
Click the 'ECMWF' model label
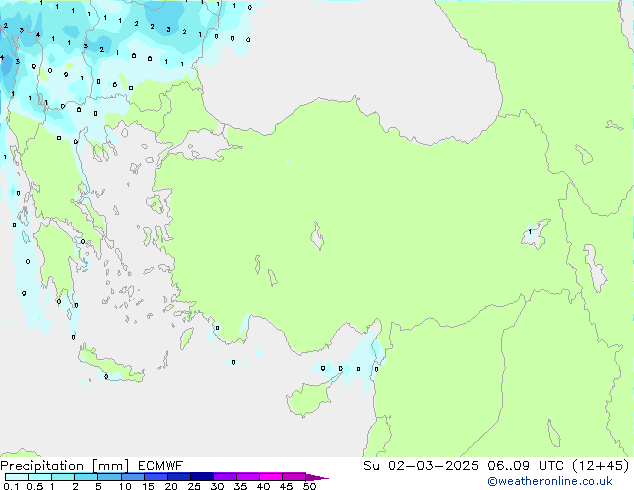(x=161, y=466)
